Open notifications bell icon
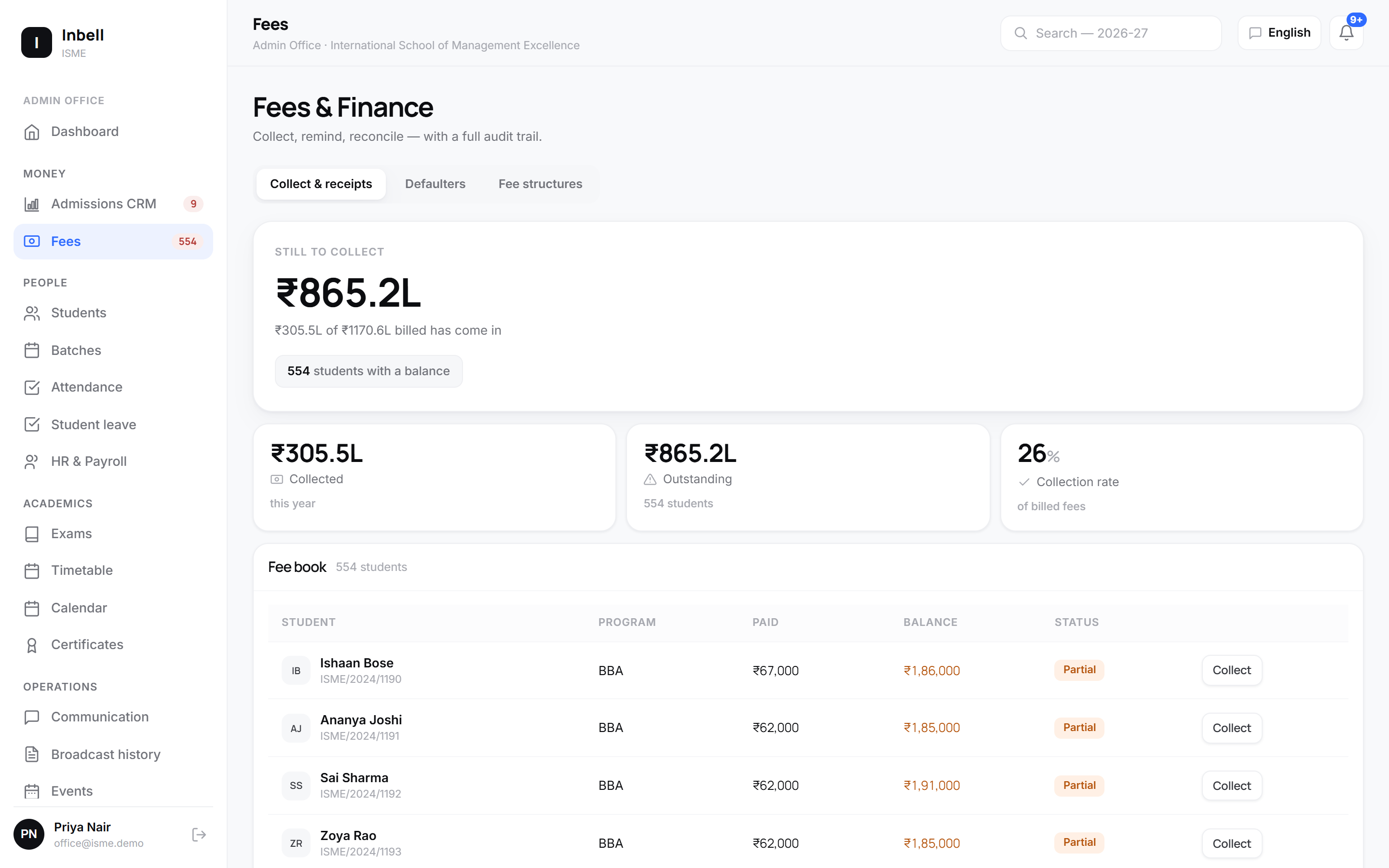Viewport: 1389px width, 868px height. 1346,33
